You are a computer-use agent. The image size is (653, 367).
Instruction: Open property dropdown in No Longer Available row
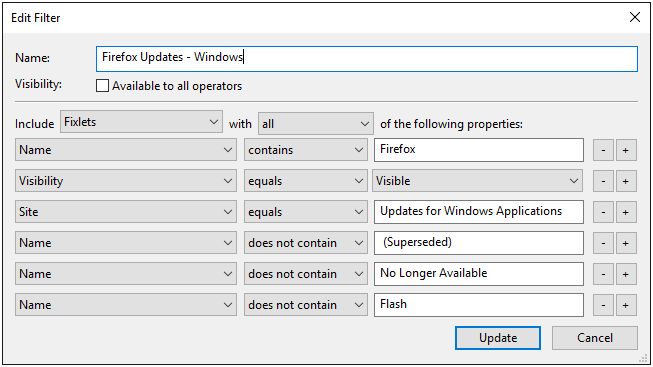(x=126, y=274)
